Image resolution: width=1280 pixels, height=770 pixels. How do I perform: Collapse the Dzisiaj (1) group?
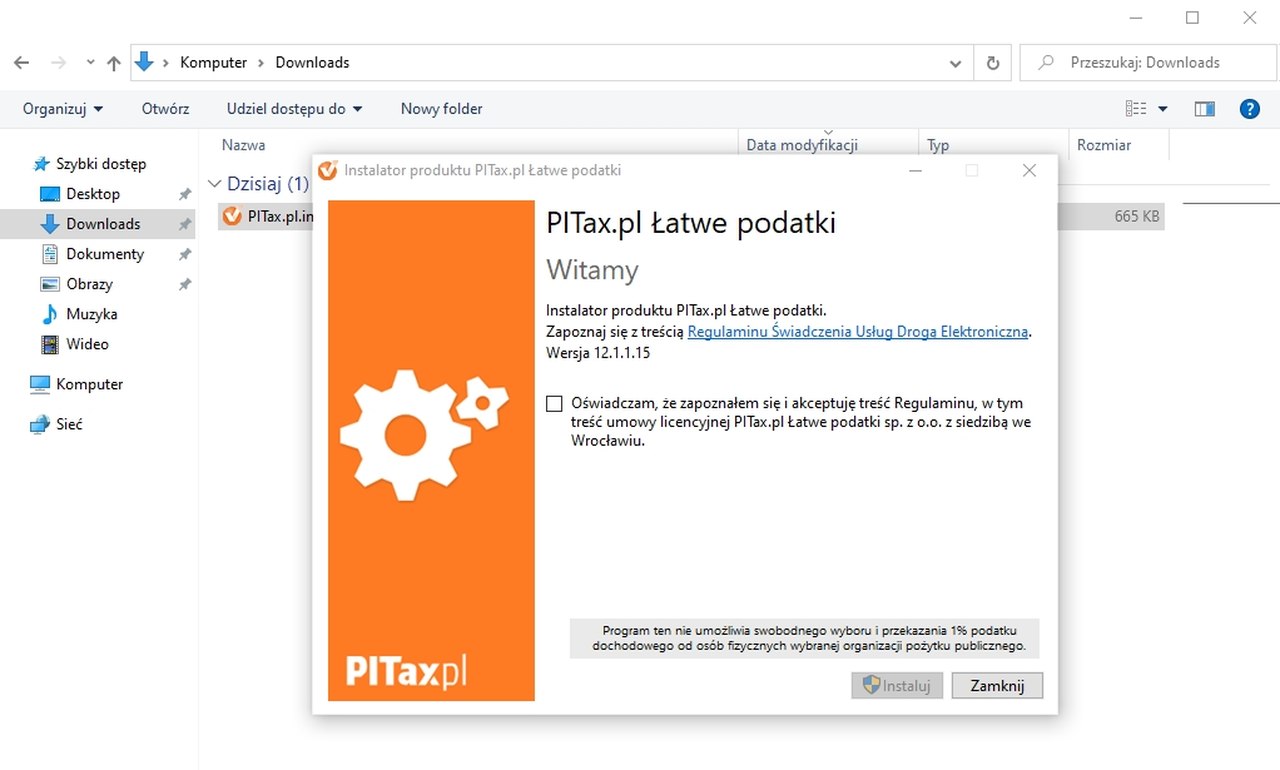click(214, 184)
